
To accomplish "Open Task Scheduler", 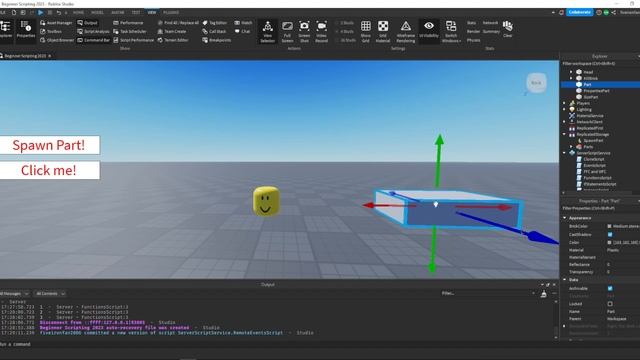I will (129, 31).
